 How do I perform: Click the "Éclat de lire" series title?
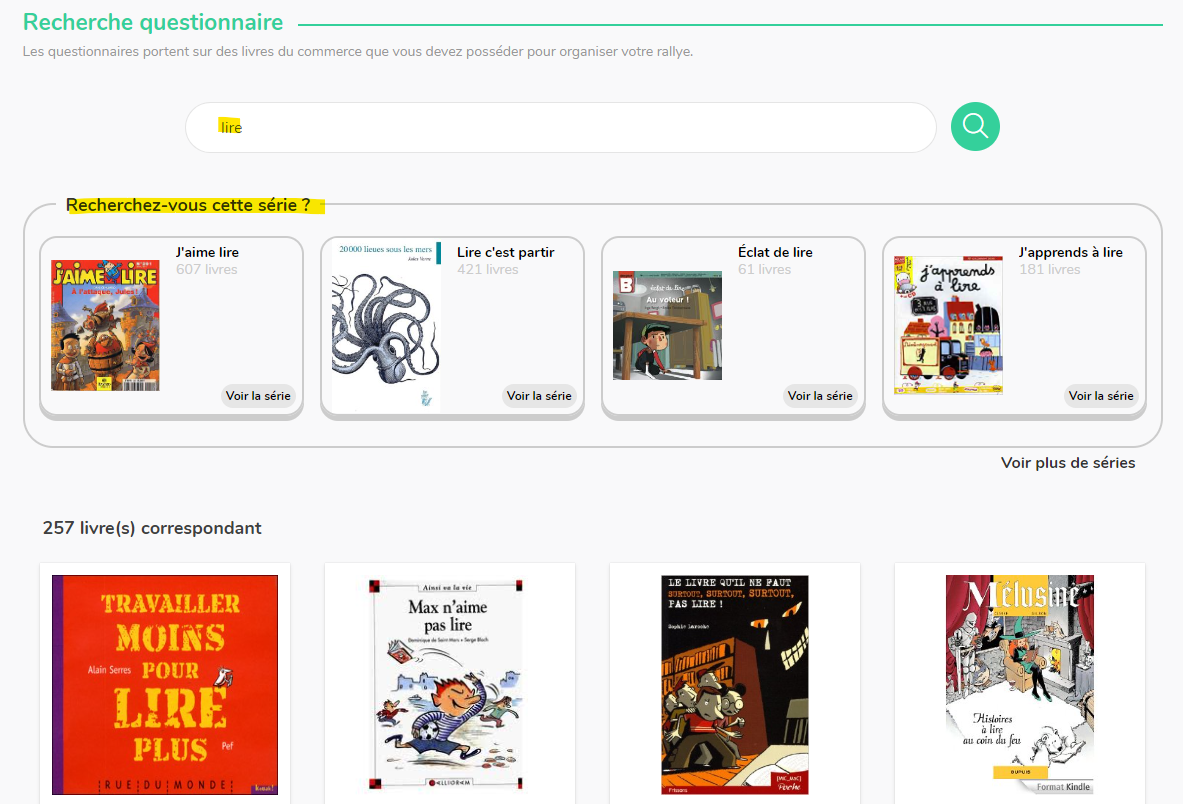click(x=775, y=252)
